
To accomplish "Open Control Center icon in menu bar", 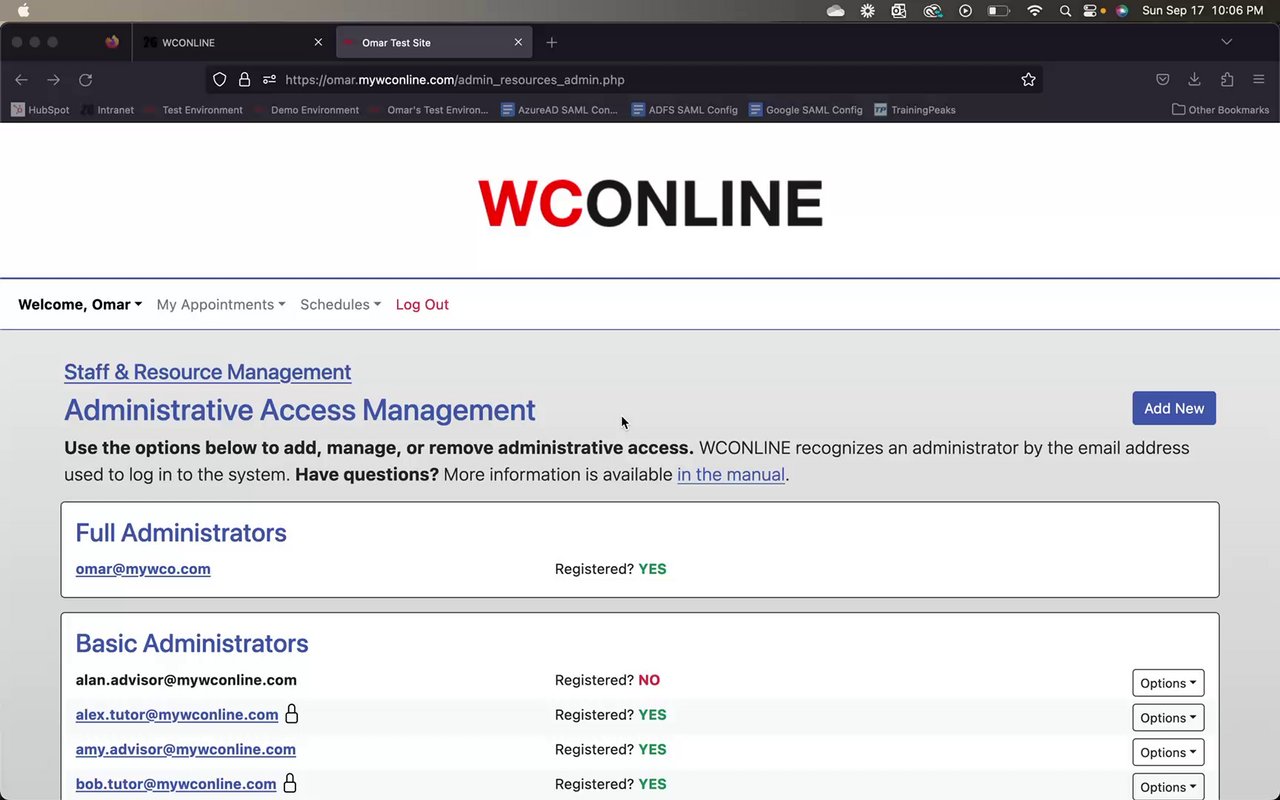I will pos(1090,11).
